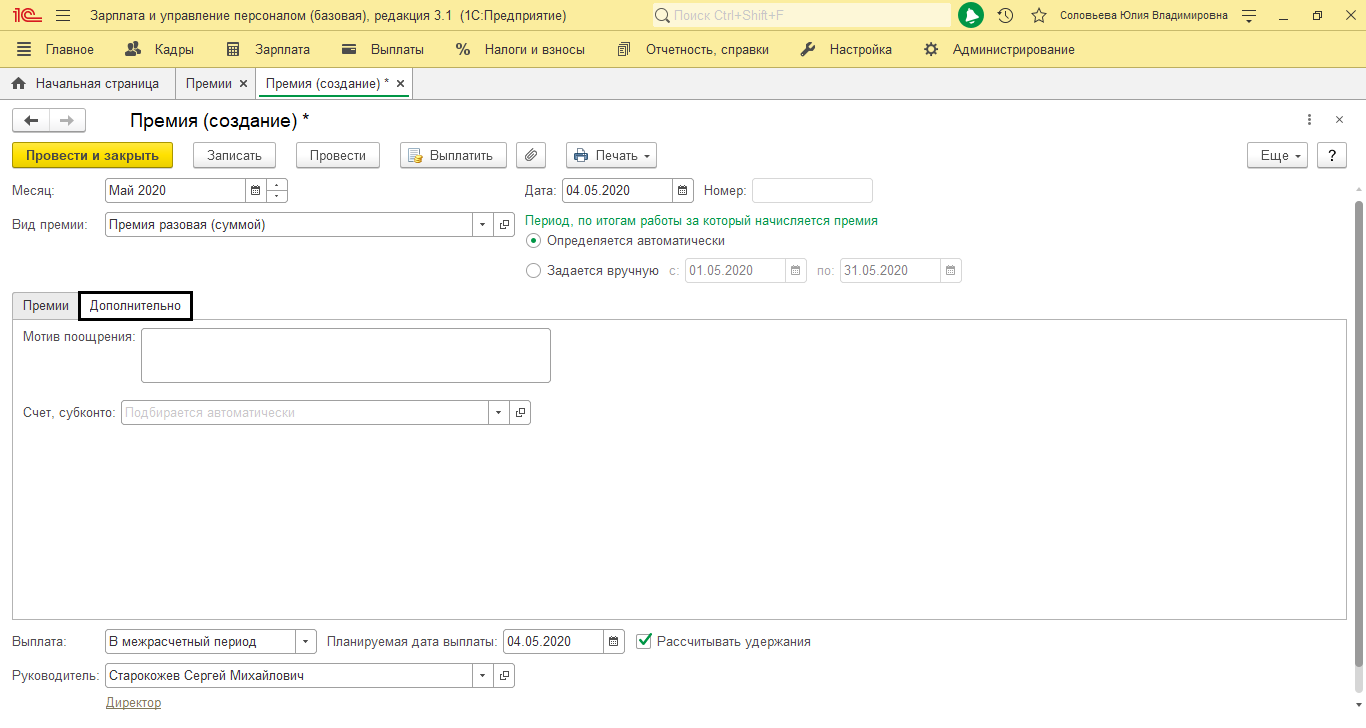Screen dimensions: 1366x728
Task: Open Главное menu section
Action: 69,49
